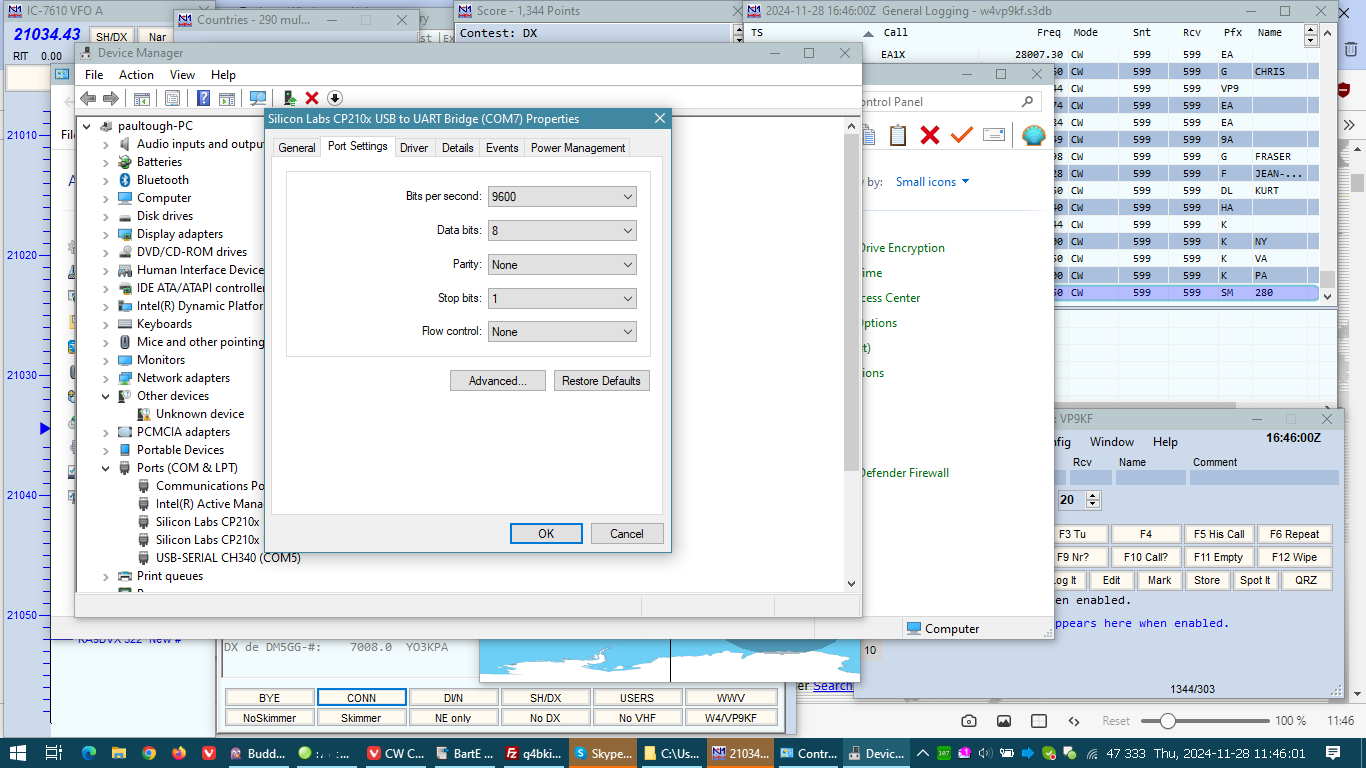
Task: Click orange checkmark icon in Control Panel toolbar
Action: (962, 135)
